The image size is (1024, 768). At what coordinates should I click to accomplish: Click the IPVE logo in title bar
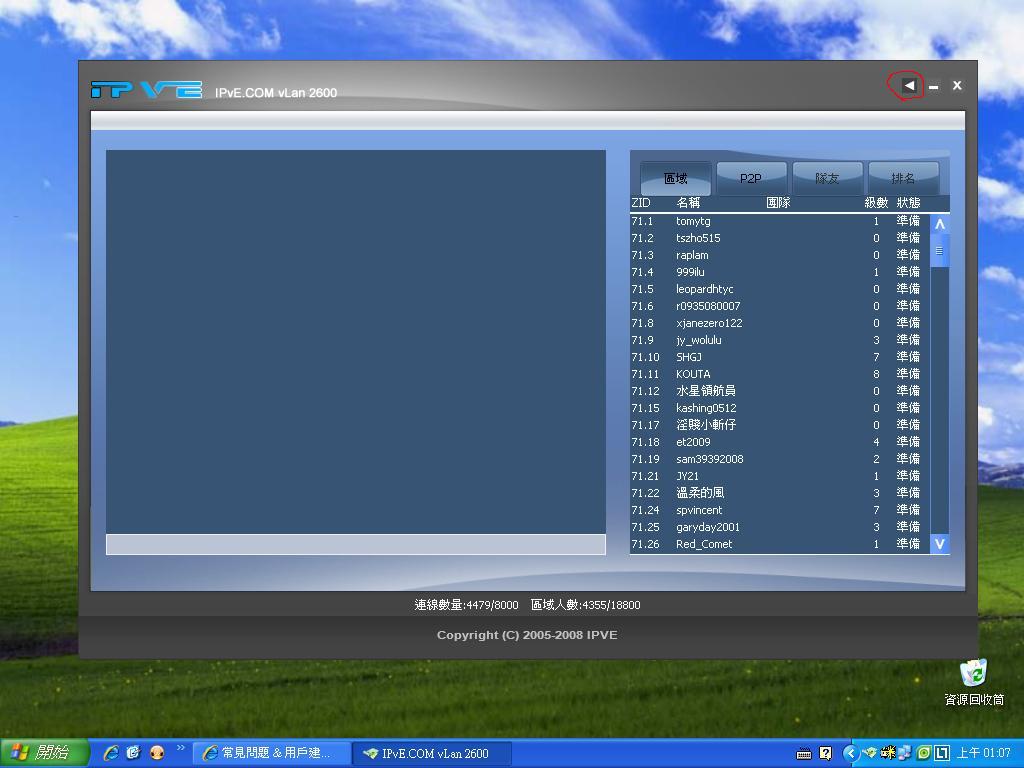click(146, 89)
